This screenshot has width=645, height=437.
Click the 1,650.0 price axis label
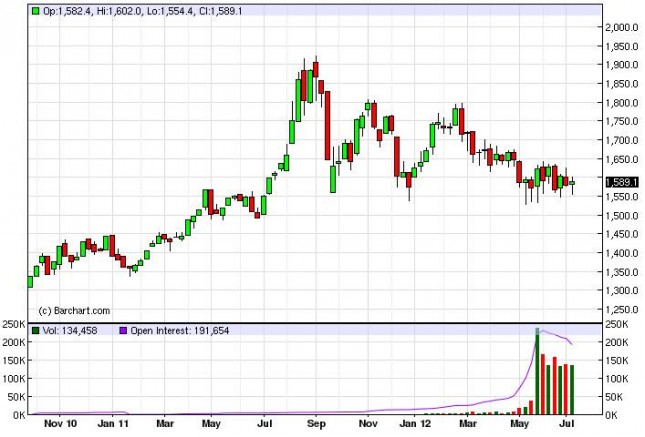[622, 159]
